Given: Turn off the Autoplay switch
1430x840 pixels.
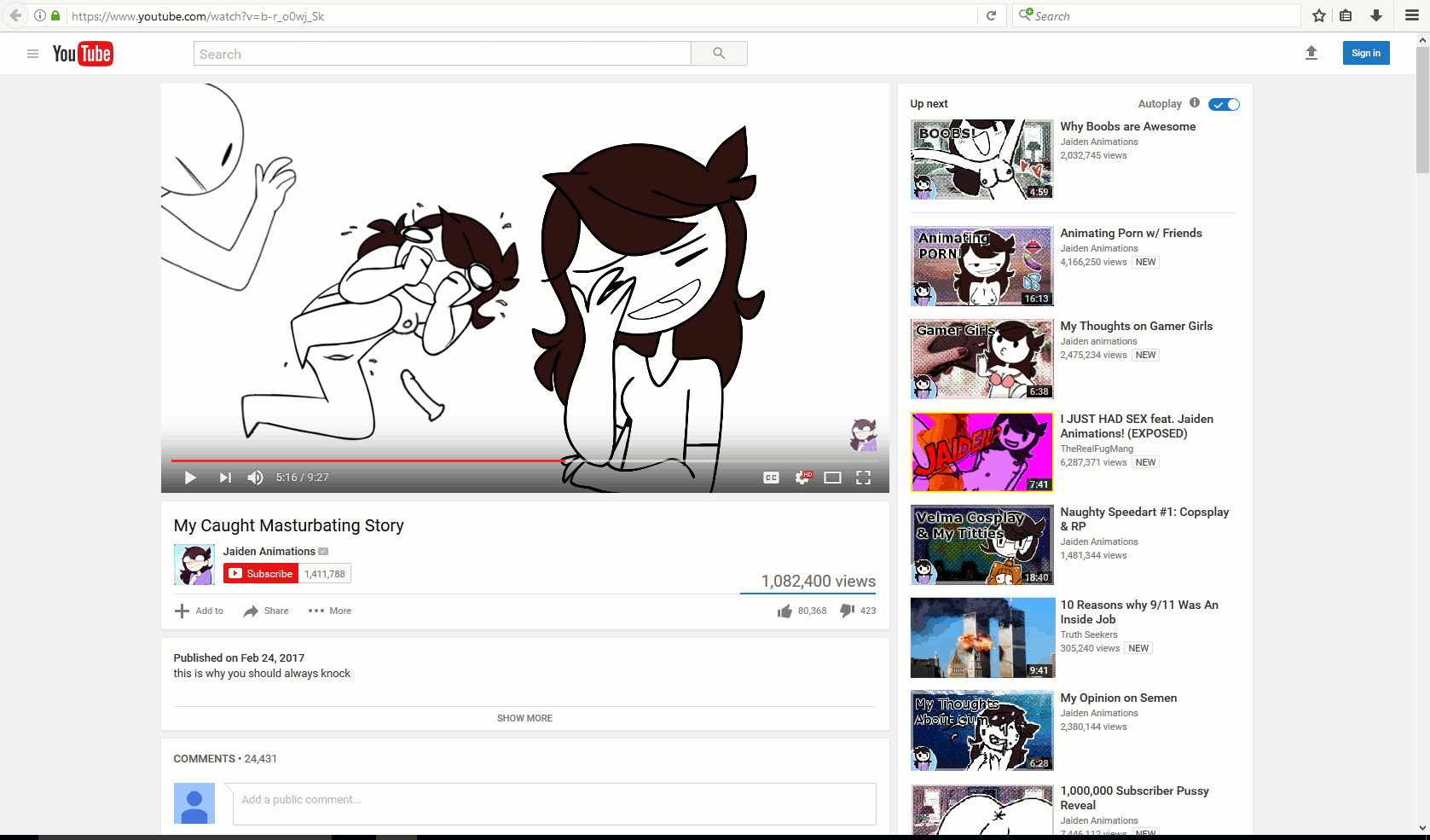Looking at the screenshot, I should (x=1224, y=104).
